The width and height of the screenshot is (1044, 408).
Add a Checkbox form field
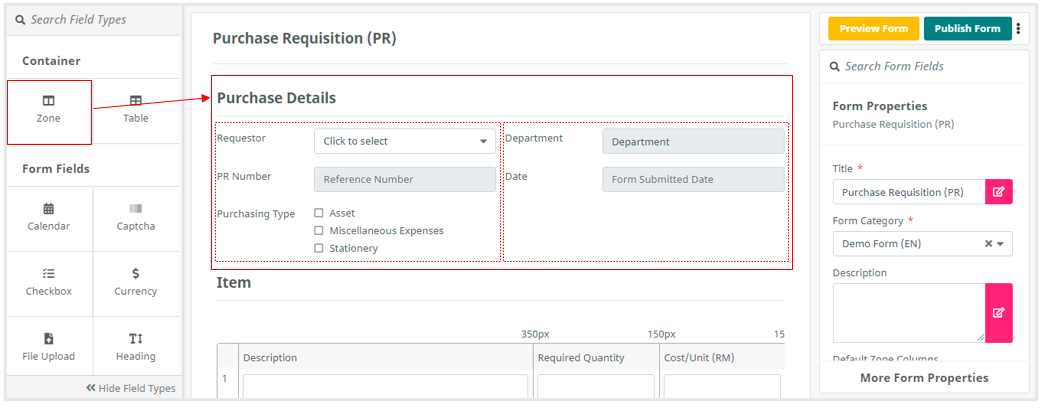49,284
